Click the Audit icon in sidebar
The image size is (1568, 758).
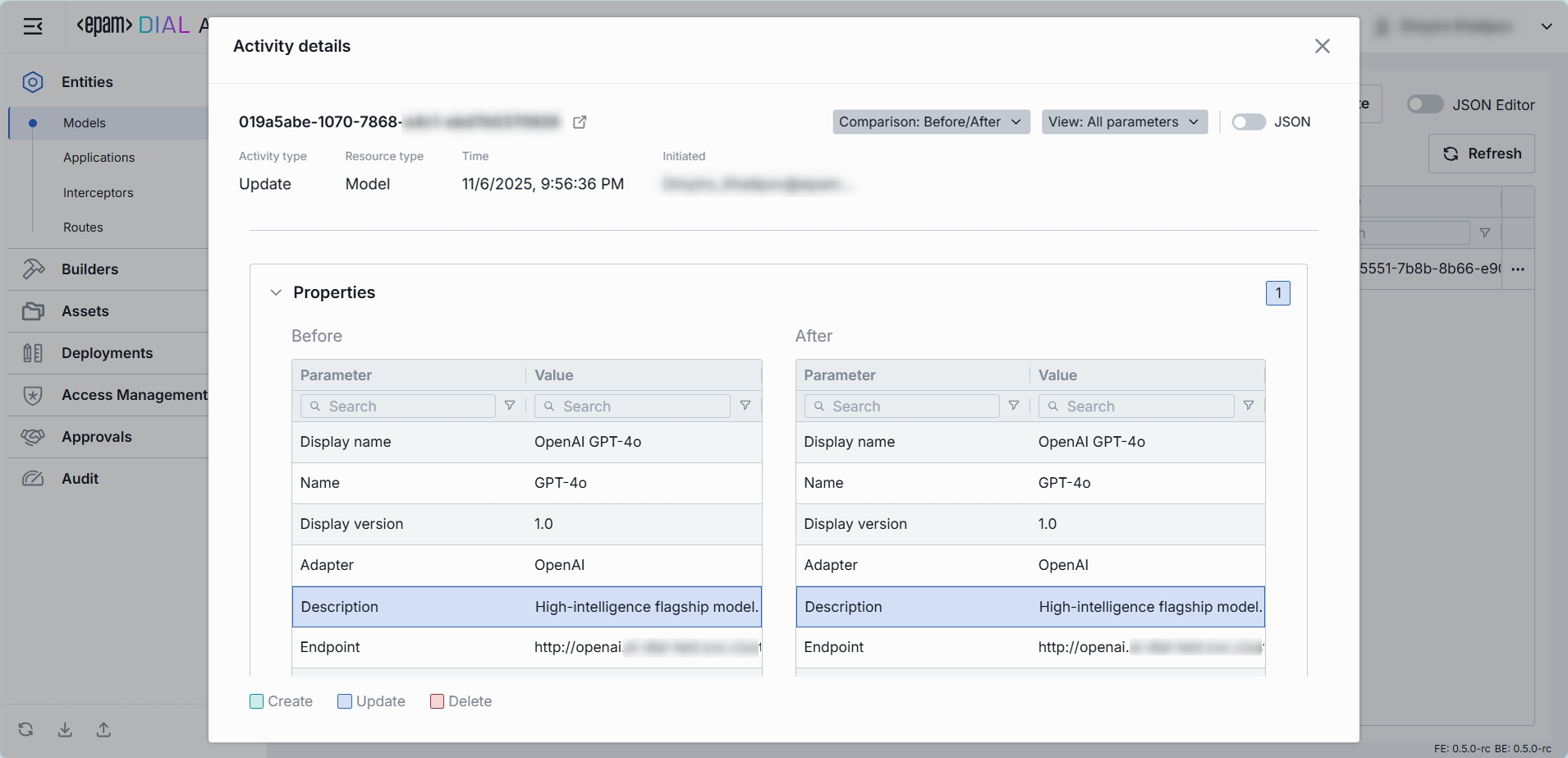pyautogui.click(x=33, y=479)
